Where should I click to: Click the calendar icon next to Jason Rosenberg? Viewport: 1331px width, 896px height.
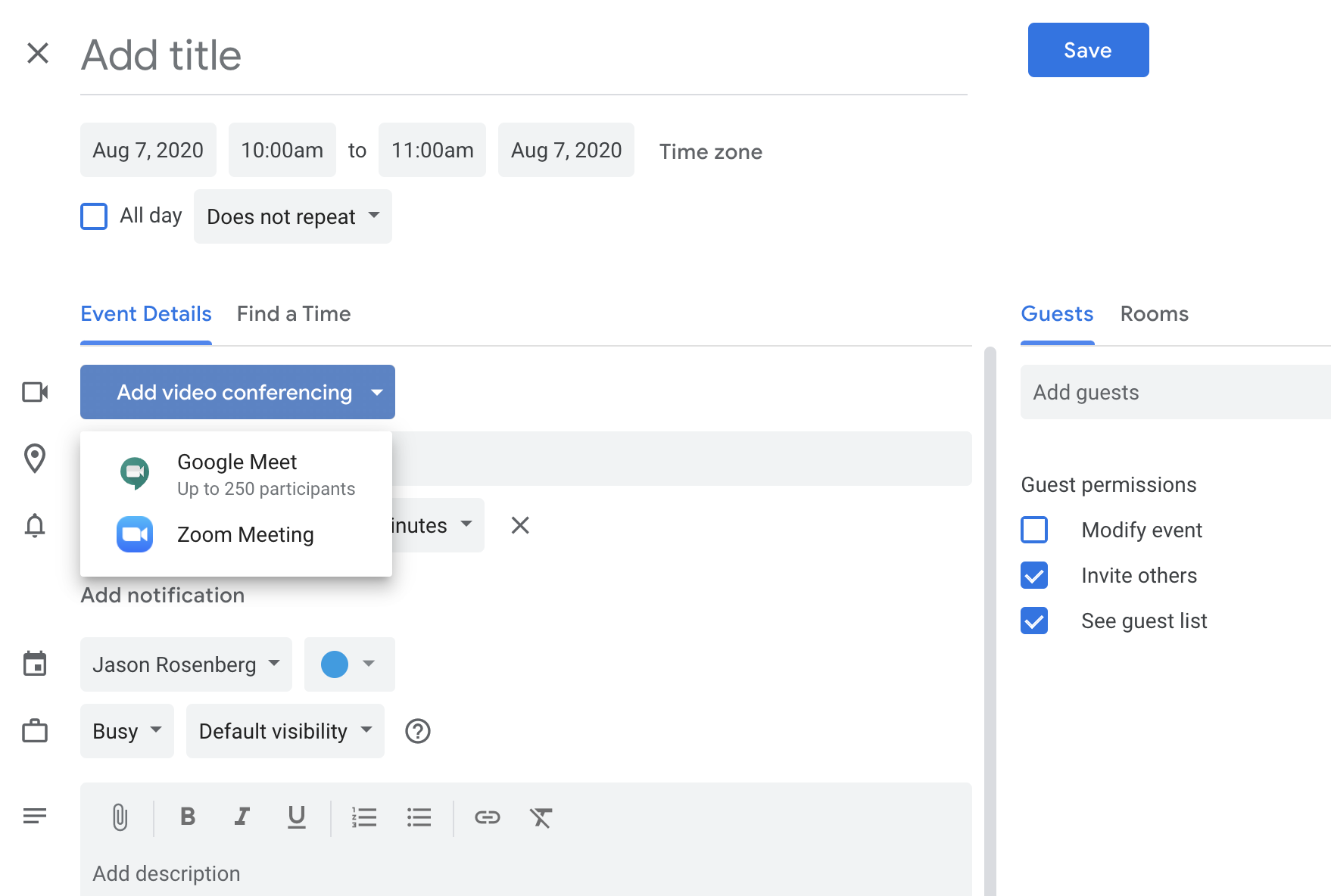35,664
